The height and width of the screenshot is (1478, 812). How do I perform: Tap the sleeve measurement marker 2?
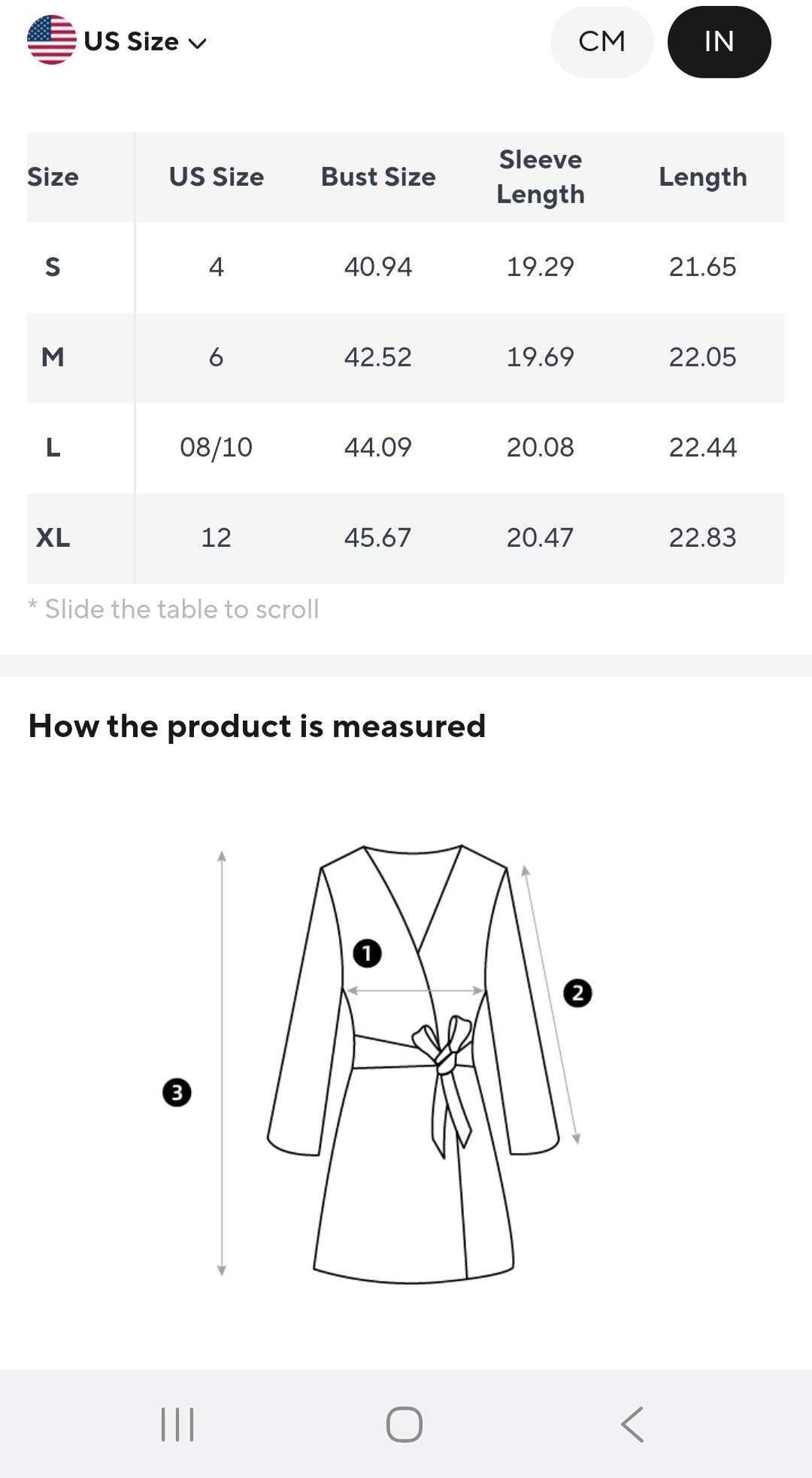577,993
